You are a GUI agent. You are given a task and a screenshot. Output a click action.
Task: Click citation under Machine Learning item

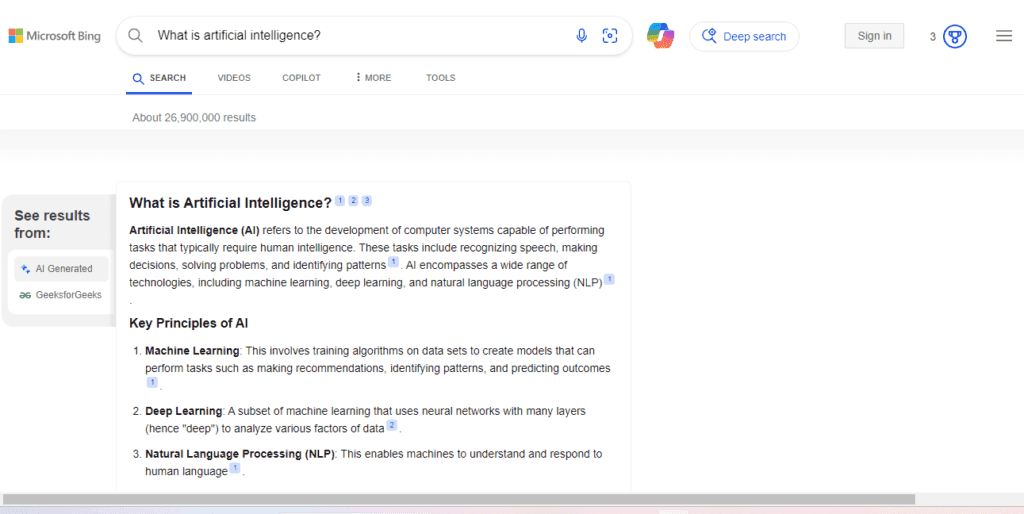(152, 383)
